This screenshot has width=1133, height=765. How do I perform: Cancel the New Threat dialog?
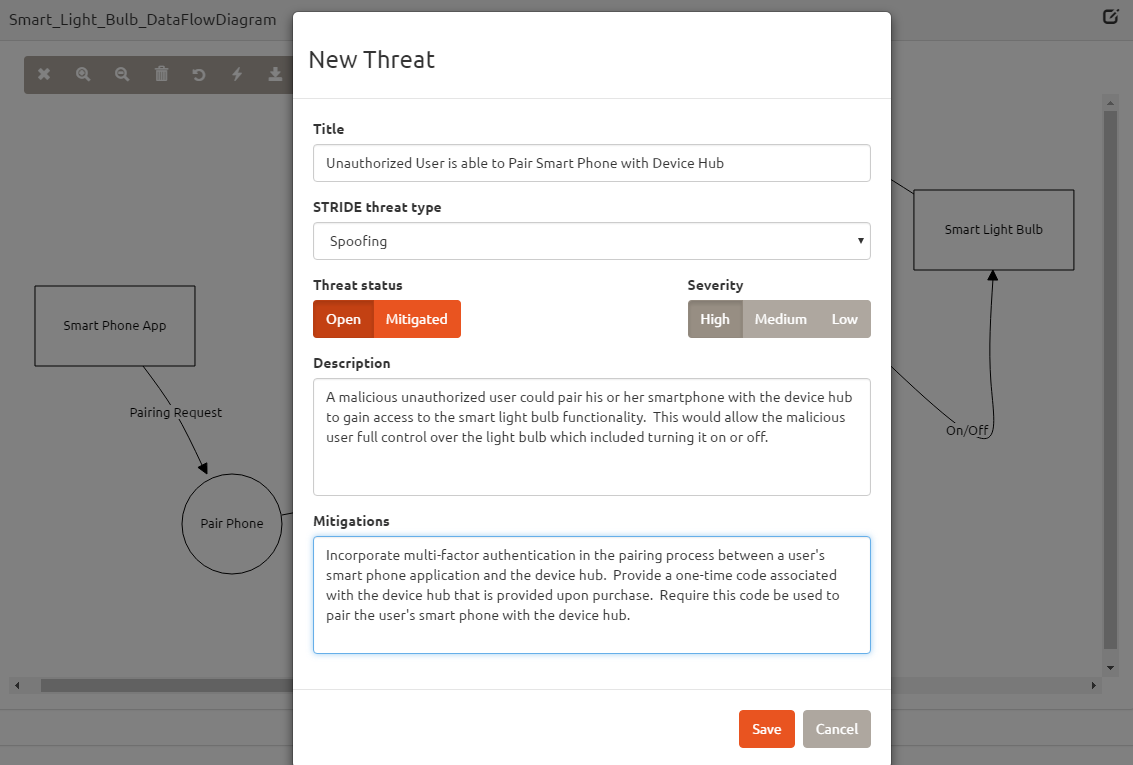coord(837,729)
